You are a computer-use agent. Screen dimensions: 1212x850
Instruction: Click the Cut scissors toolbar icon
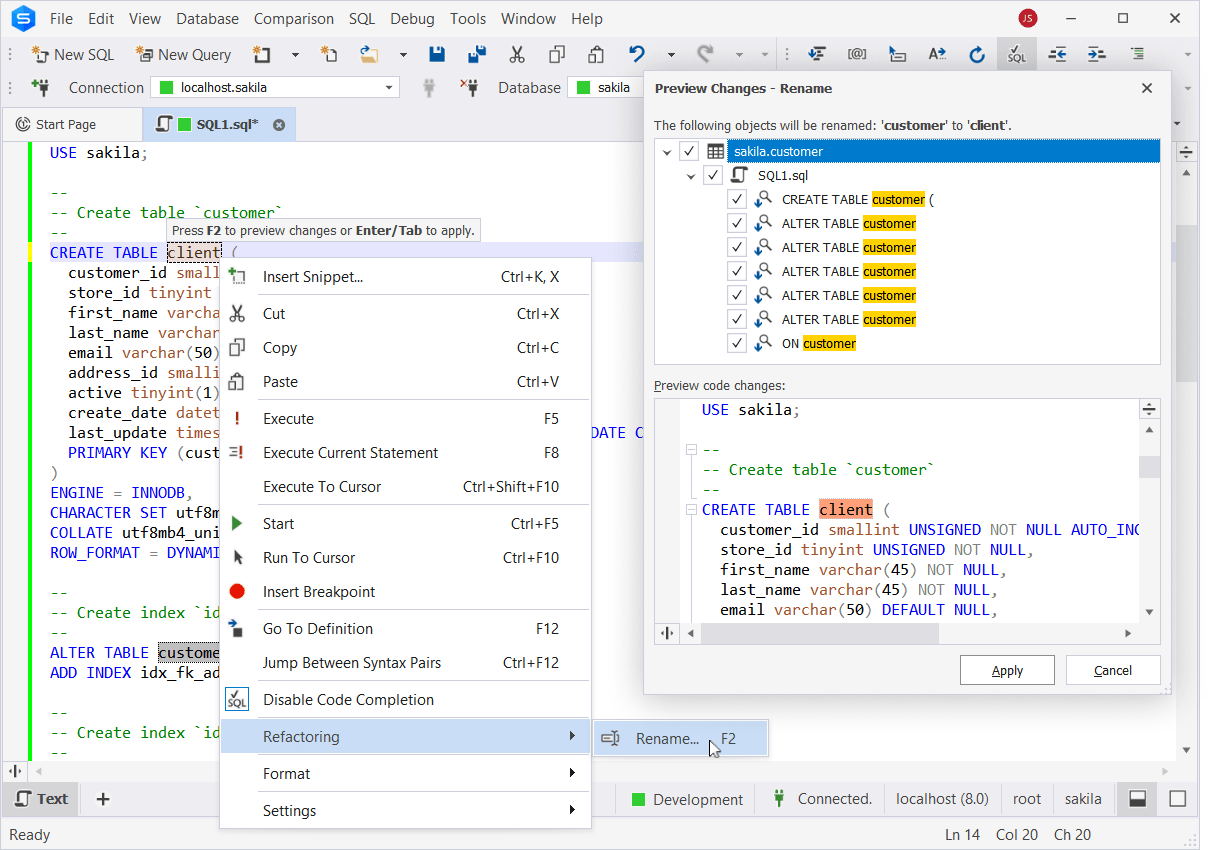[x=517, y=54]
